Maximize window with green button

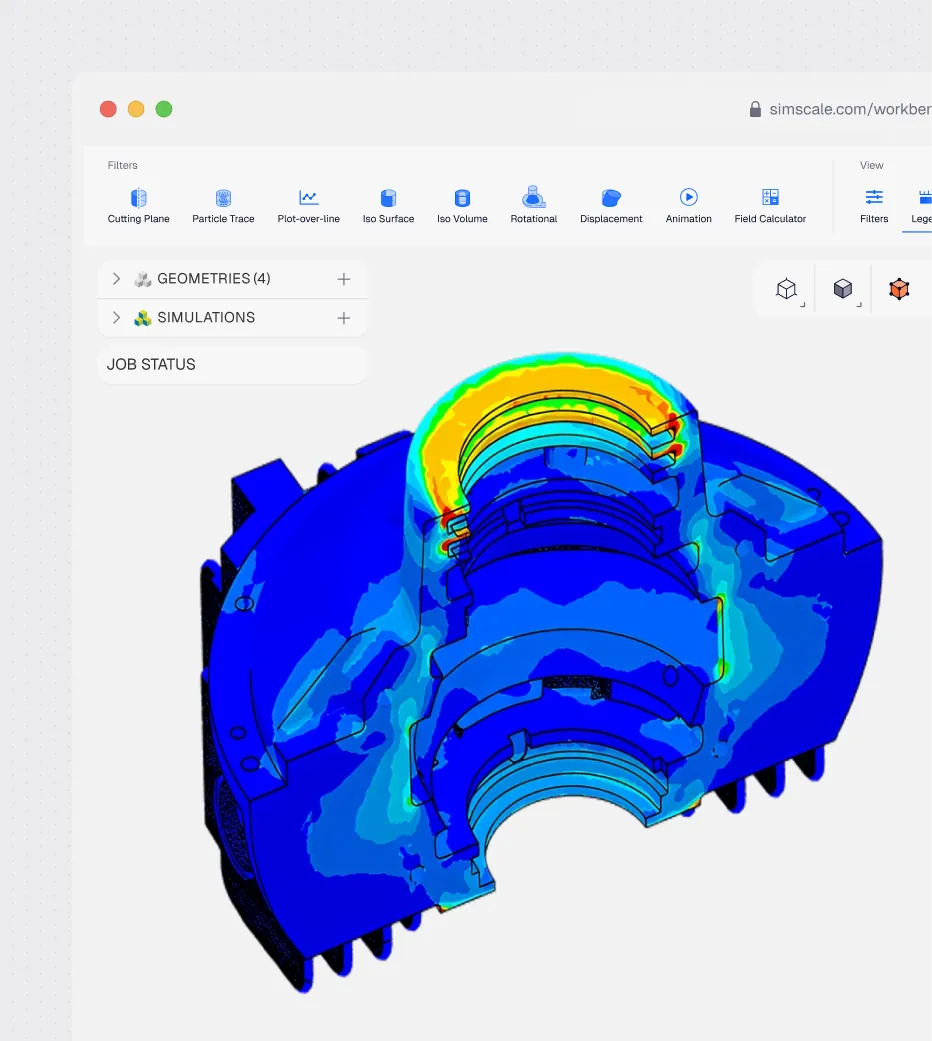pos(164,109)
